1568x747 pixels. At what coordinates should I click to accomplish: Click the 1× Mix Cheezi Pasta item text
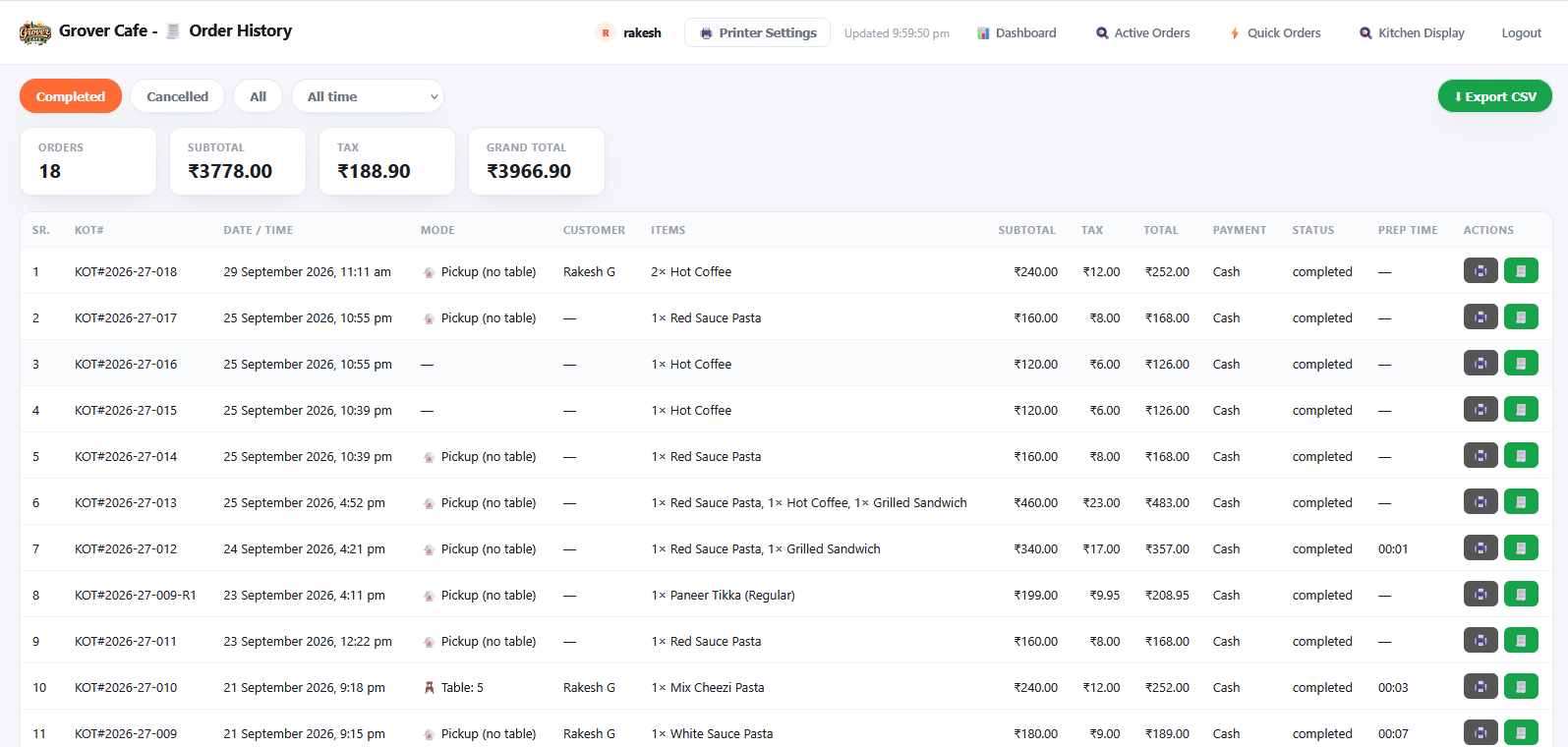click(708, 687)
